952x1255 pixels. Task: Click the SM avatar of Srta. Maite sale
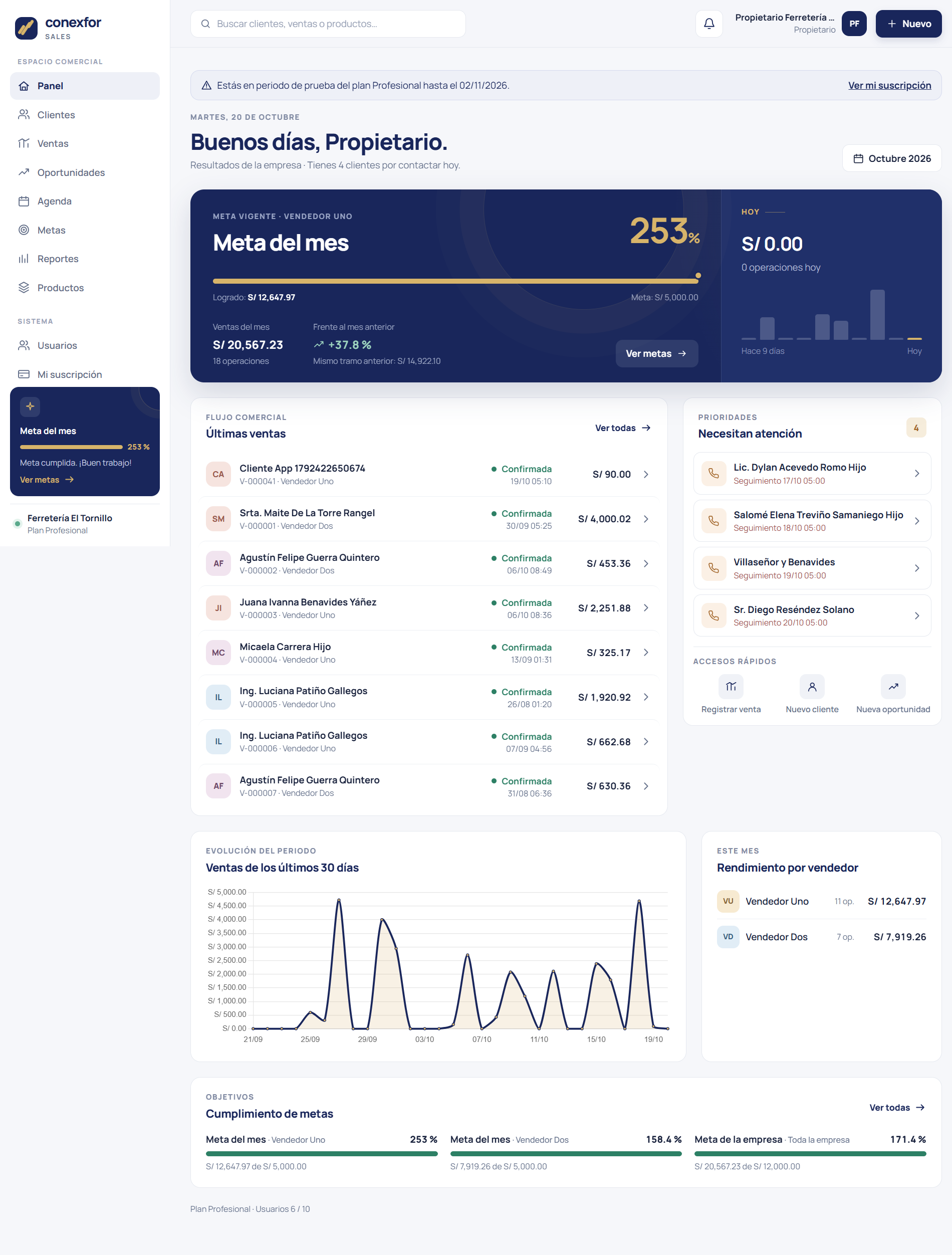(218, 519)
